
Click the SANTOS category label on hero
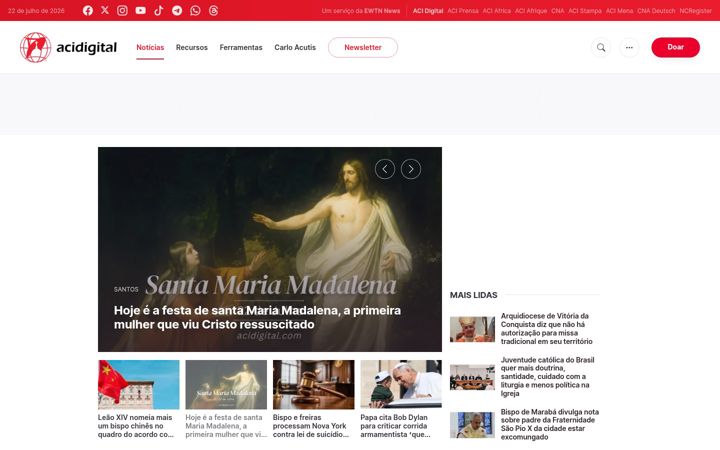(126, 289)
